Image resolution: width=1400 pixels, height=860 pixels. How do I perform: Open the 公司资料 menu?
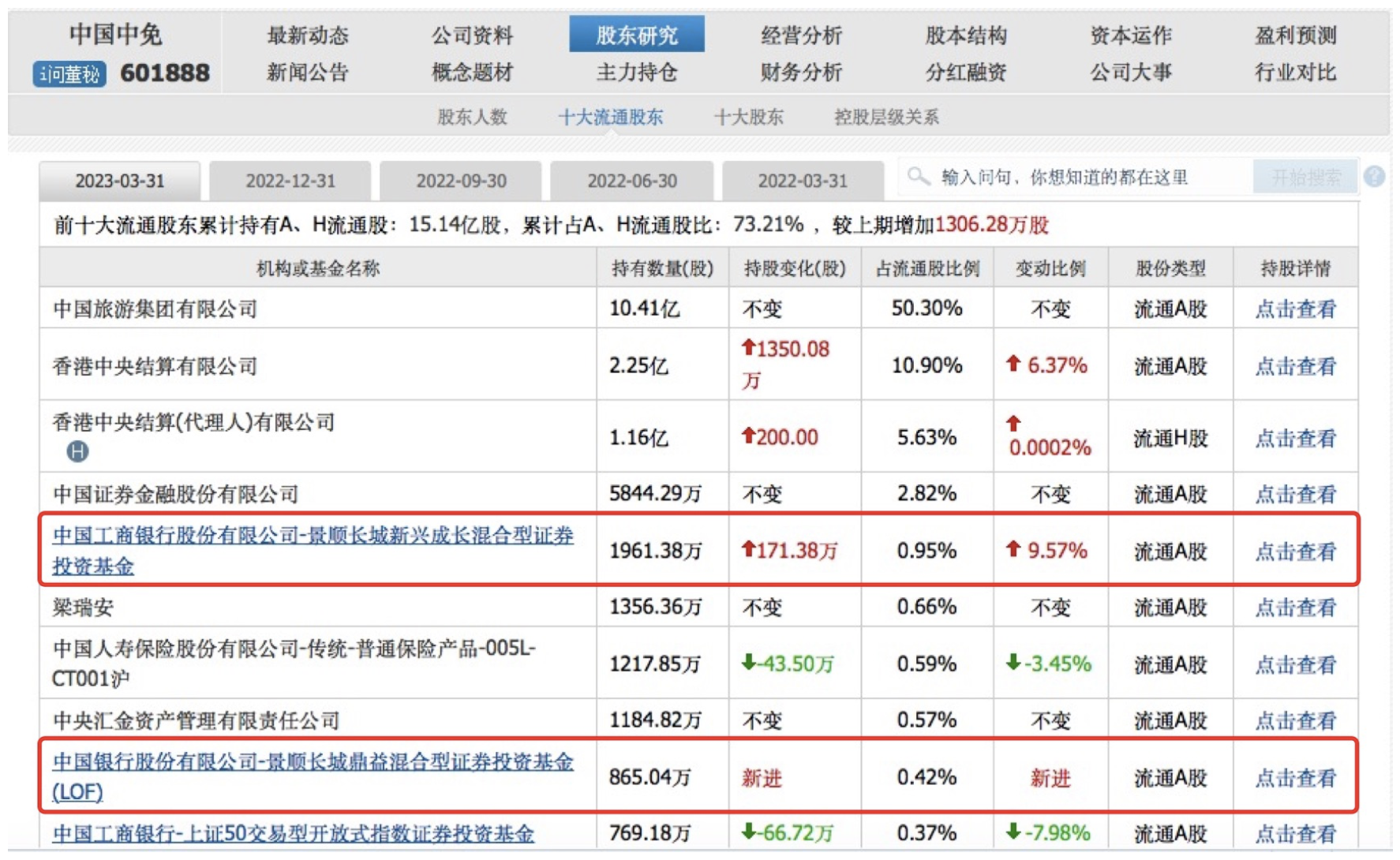[x=472, y=35]
